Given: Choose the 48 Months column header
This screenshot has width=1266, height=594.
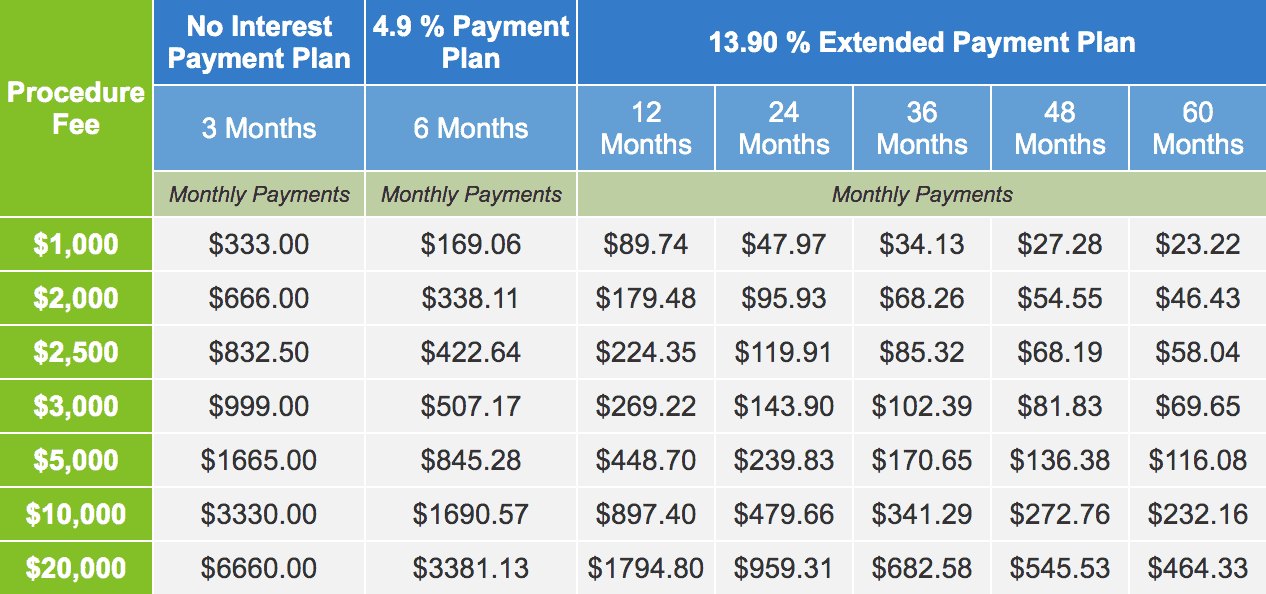Looking at the screenshot, I should (1060, 128).
